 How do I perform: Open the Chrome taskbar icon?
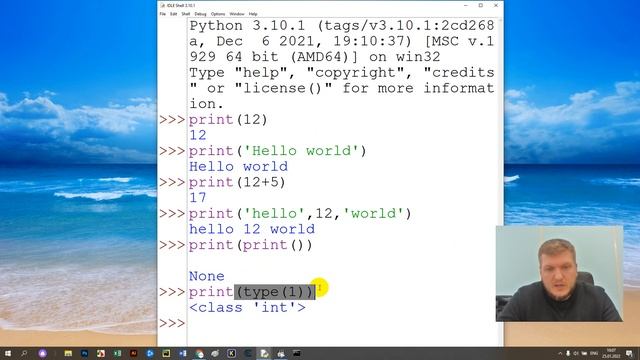199,353
